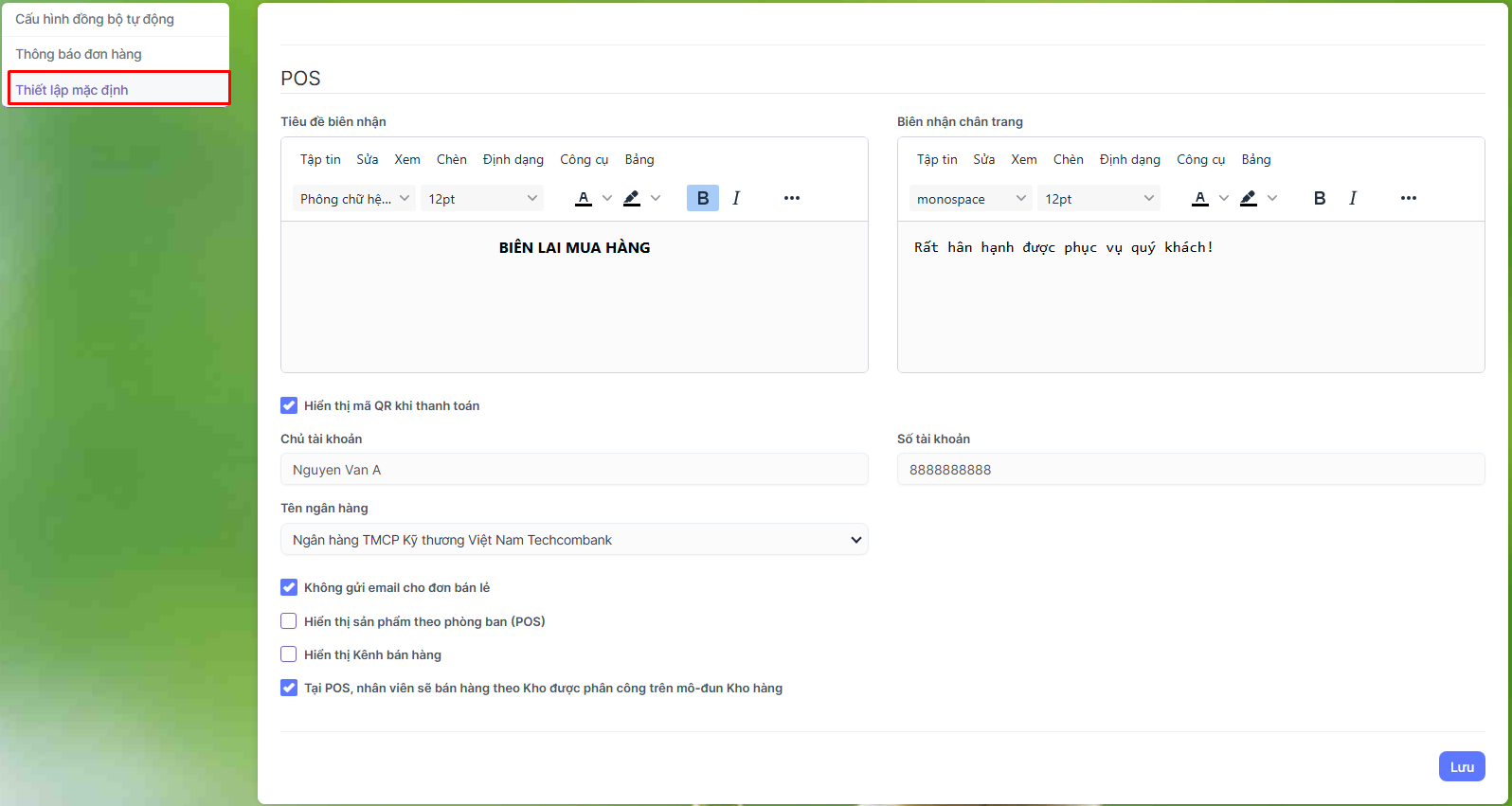Open 'Chèn' menu in footer editor
Viewport: 1512px width, 806px height.
click(1068, 159)
